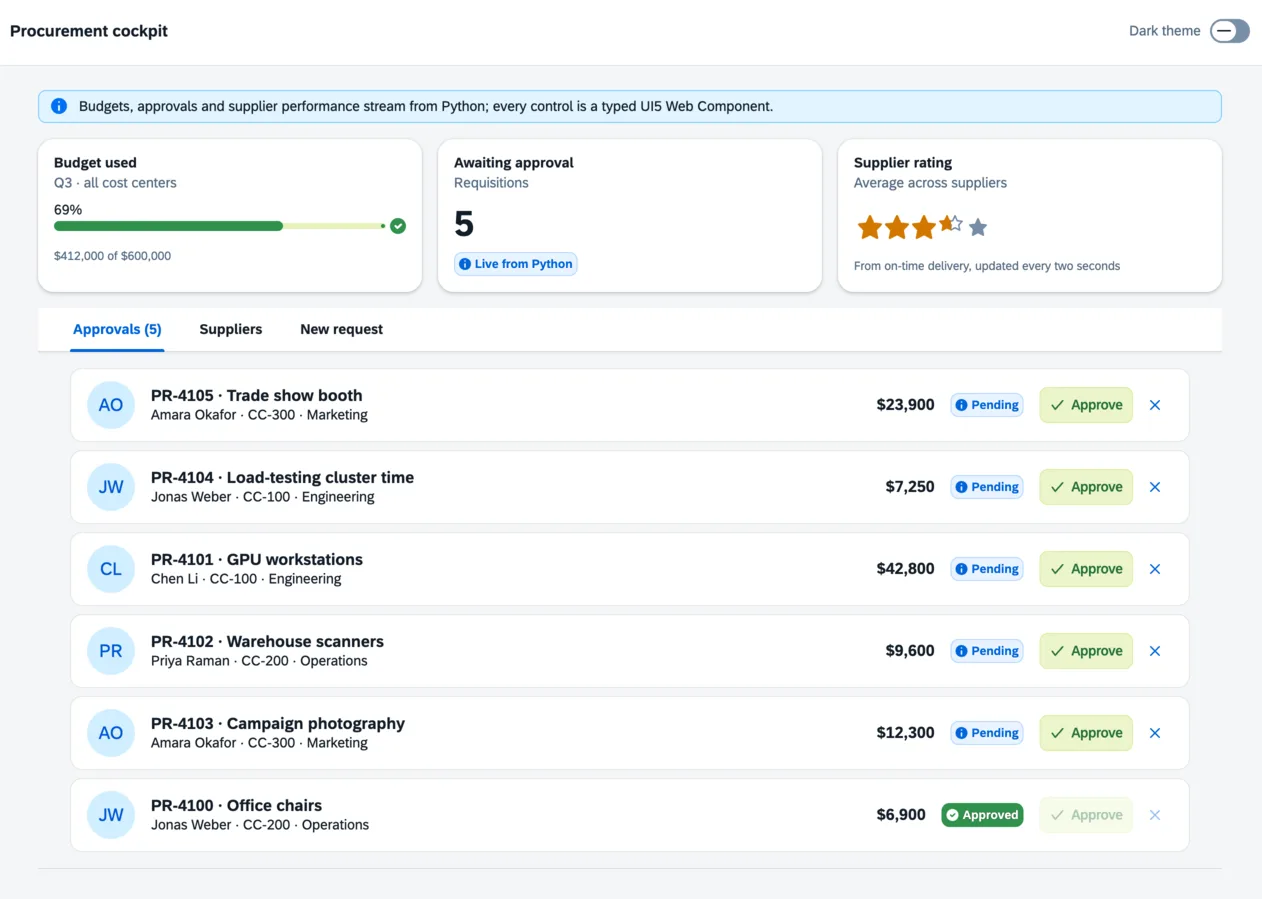Screen dimensions: 1262x899
Task: Click Priya Raman · CC-200 · Operations subtitle
Action: pyautogui.click(x=259, y=661)
